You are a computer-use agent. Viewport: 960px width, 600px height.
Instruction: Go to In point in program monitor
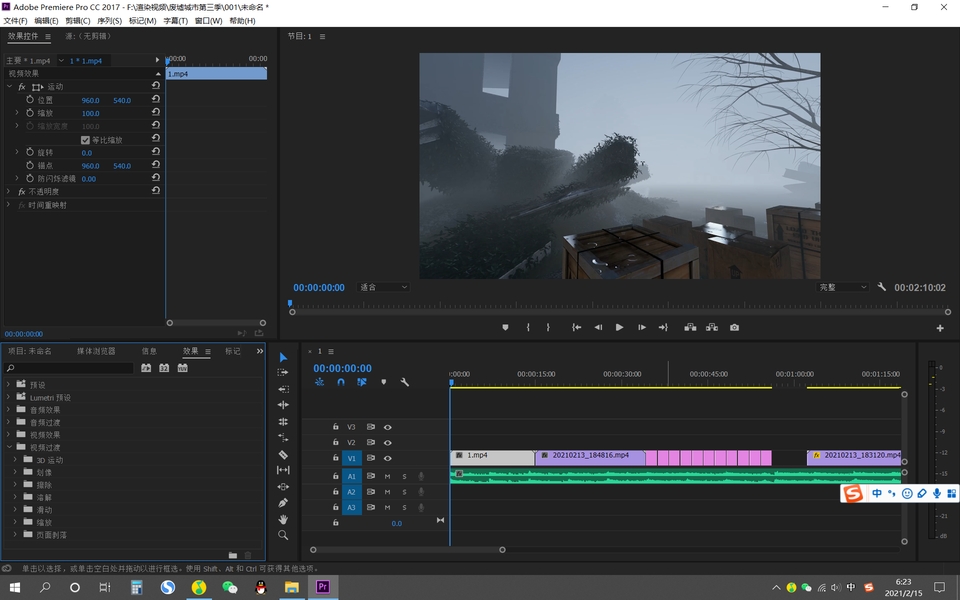click(x=576, y=328)
